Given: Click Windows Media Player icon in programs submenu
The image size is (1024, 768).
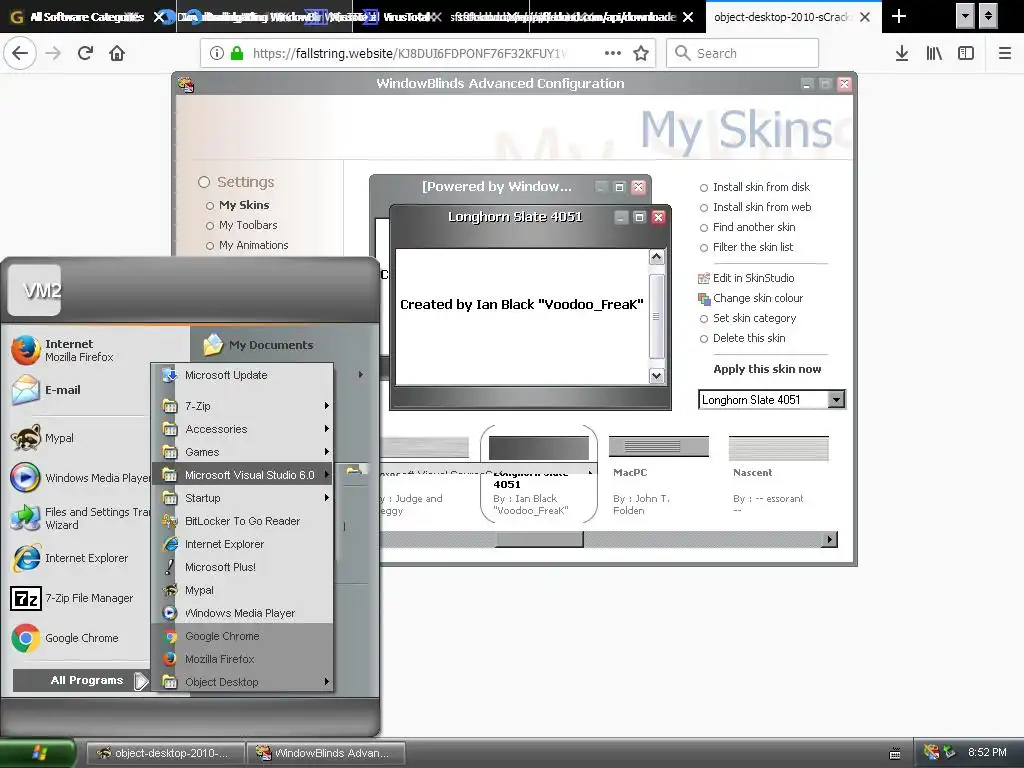Looking at the screenshot, I should 170,613.
